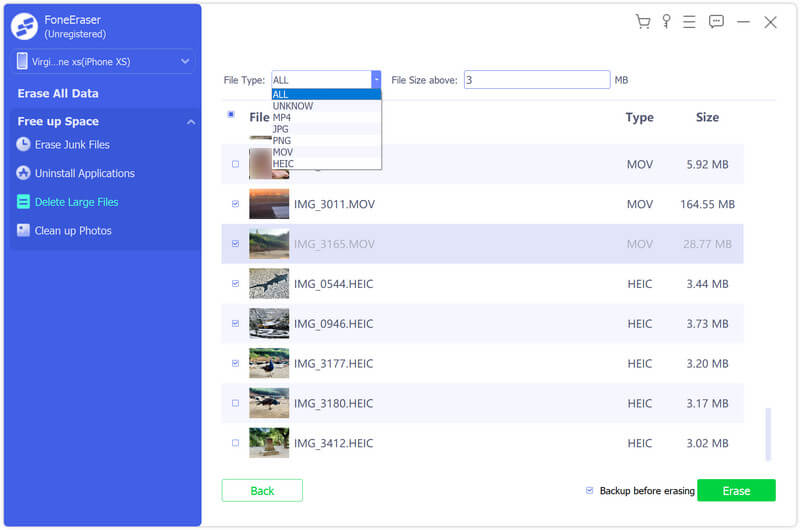Collapse the Free up Space section
Image resolution: width=800 pixels, height=530 pixels.
coord(190,122)
